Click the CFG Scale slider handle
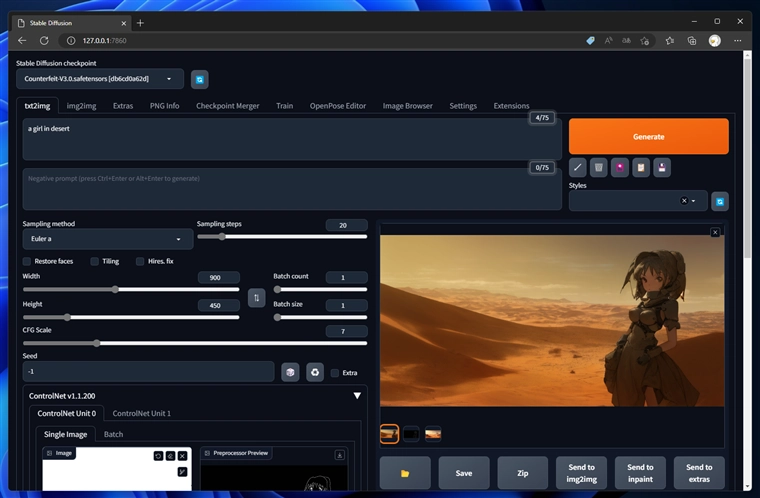 97,343
